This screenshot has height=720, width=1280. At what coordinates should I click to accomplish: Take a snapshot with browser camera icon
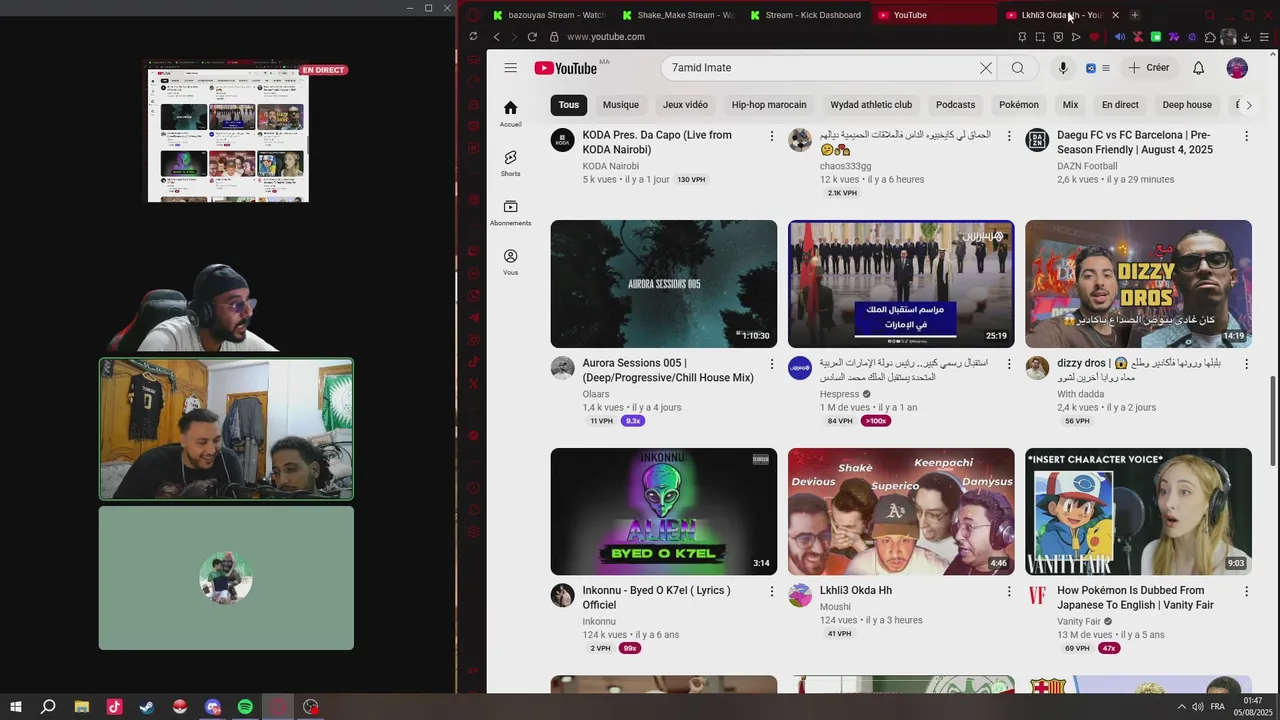tap(1040, 37)
